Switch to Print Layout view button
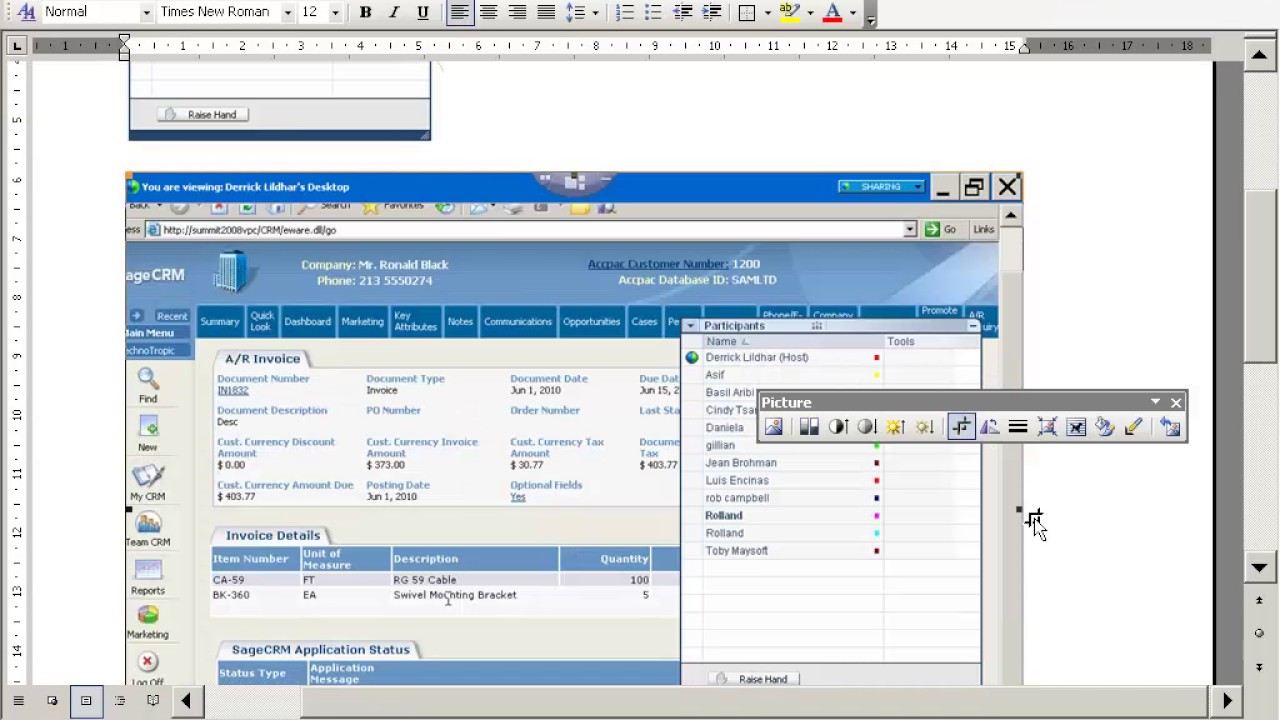 pos(86,701)
